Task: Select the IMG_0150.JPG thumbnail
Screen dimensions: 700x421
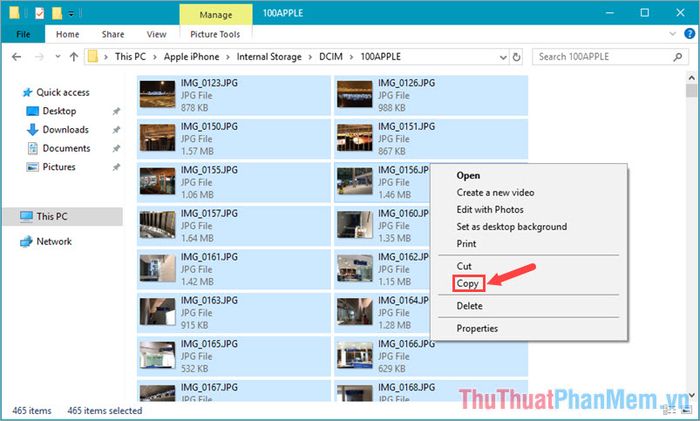Action: [x=157, y=138]
